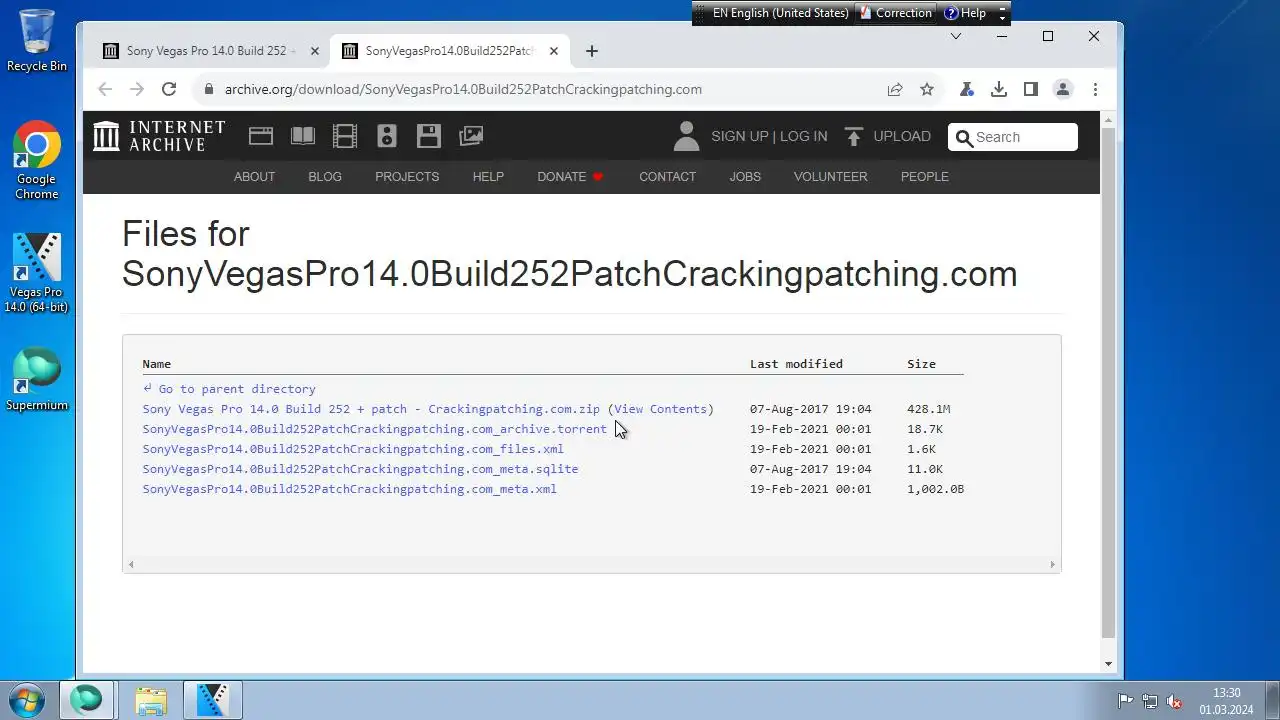
Task: Open the BLOG menu item
Action: pos(325,176)
